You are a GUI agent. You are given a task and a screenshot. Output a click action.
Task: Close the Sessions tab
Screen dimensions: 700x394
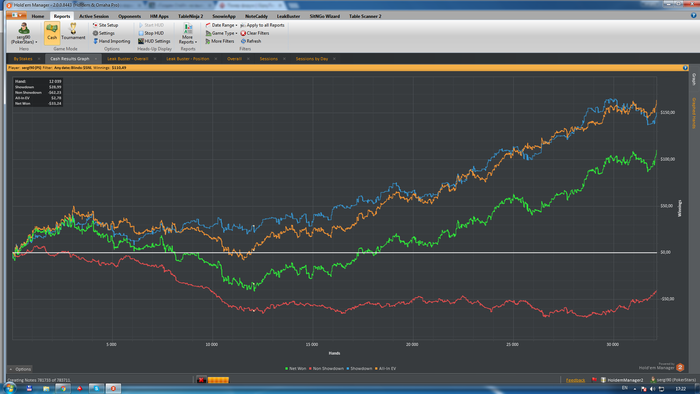[284, 59]
